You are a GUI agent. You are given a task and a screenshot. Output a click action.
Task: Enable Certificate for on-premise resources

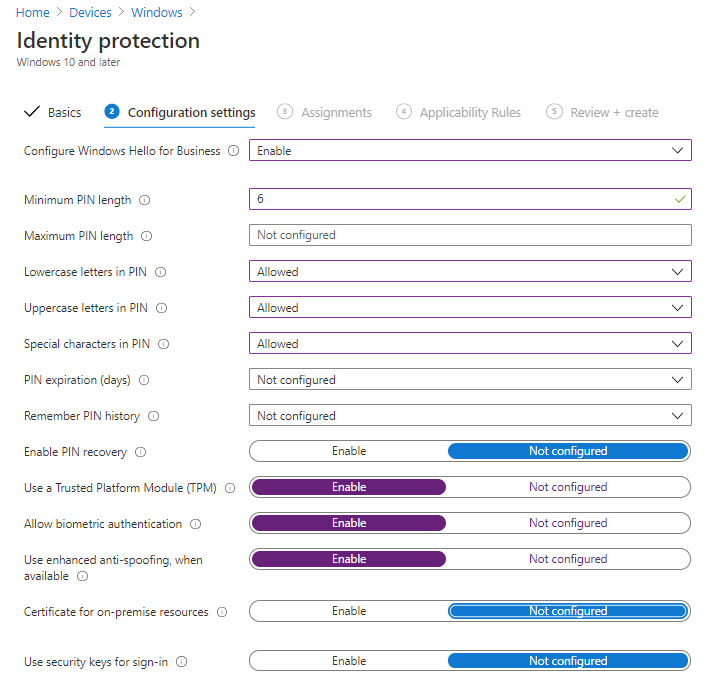click(x=349, y=611)
